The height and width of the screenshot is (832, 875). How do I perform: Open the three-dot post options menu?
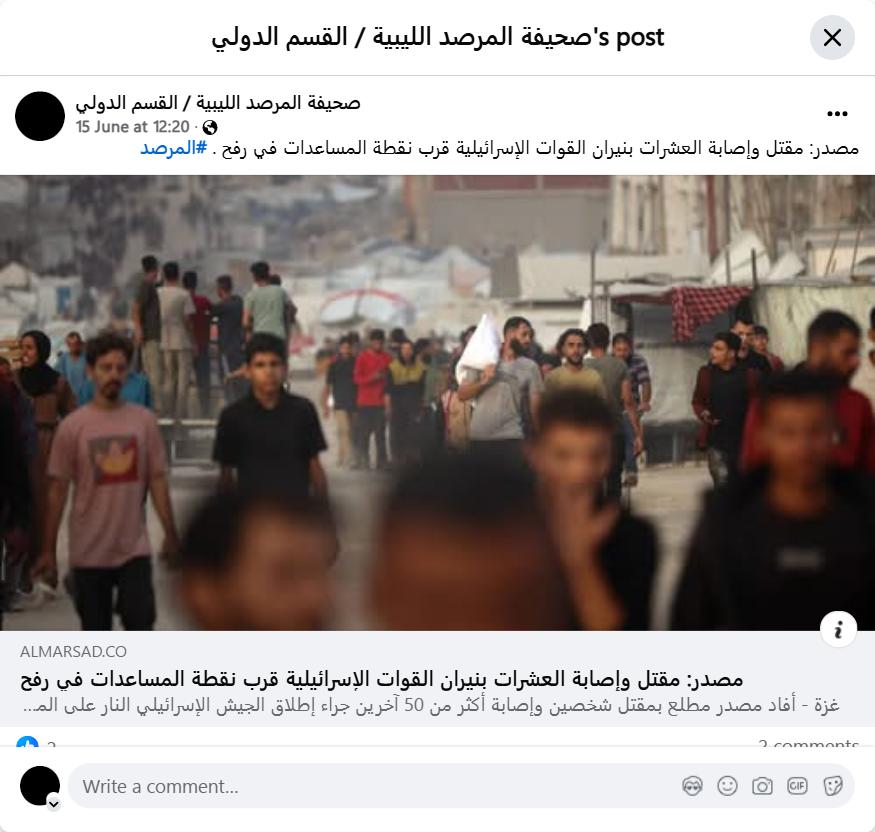point(837,114)
